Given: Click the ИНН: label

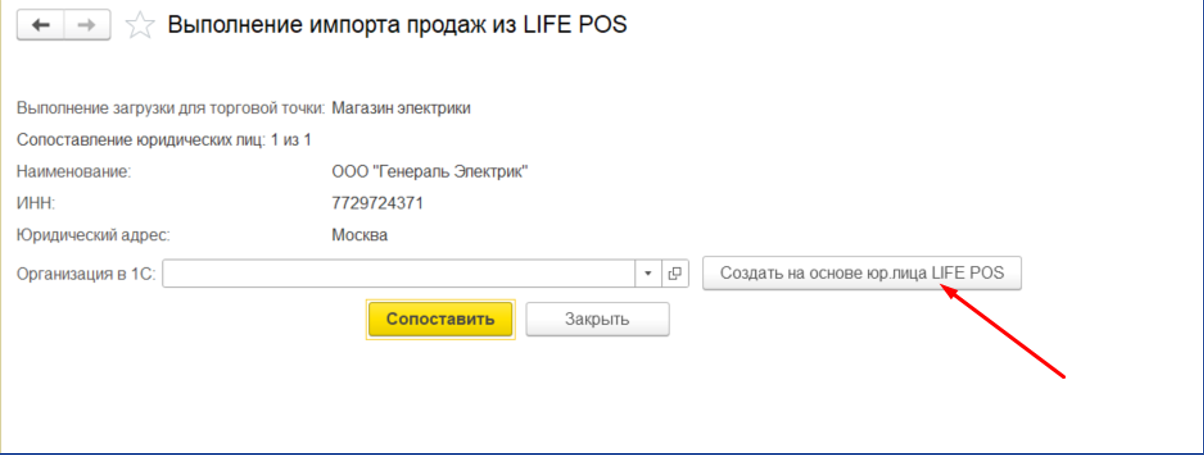Looking at the screenshot, I should [x=35, y=203].
